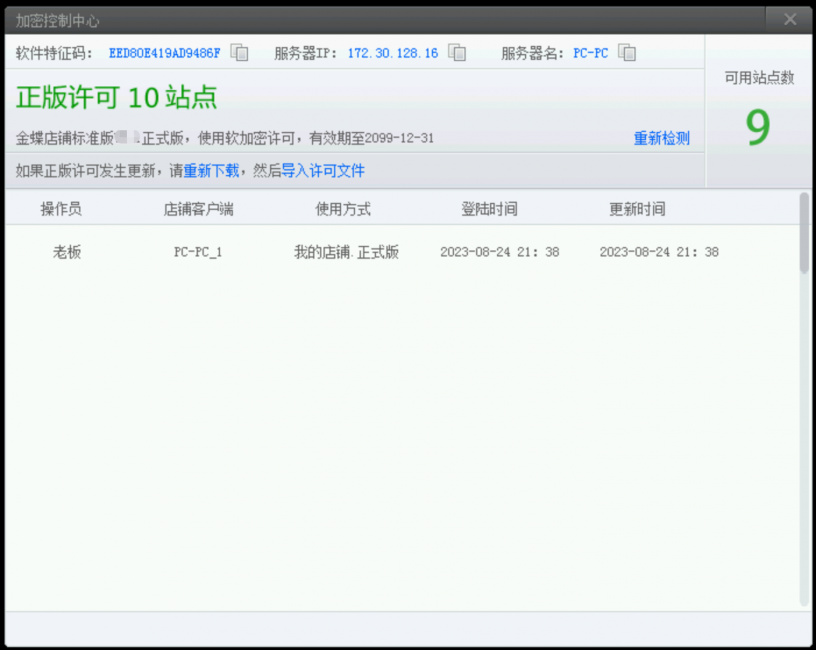Close the 加密控制中心 window
Image resolution: width=816 pixels, height=650 pixels.
pos(789,19)
